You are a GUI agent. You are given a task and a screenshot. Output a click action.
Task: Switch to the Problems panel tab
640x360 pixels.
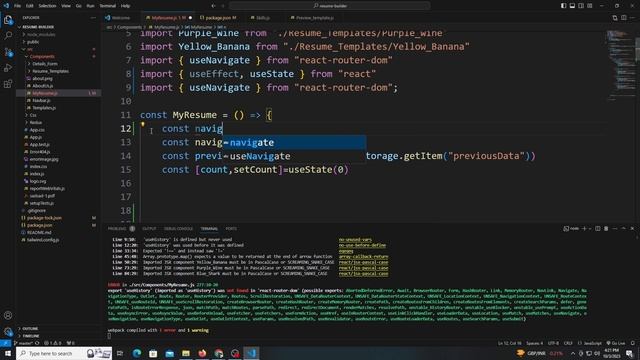tap(118, 229)
